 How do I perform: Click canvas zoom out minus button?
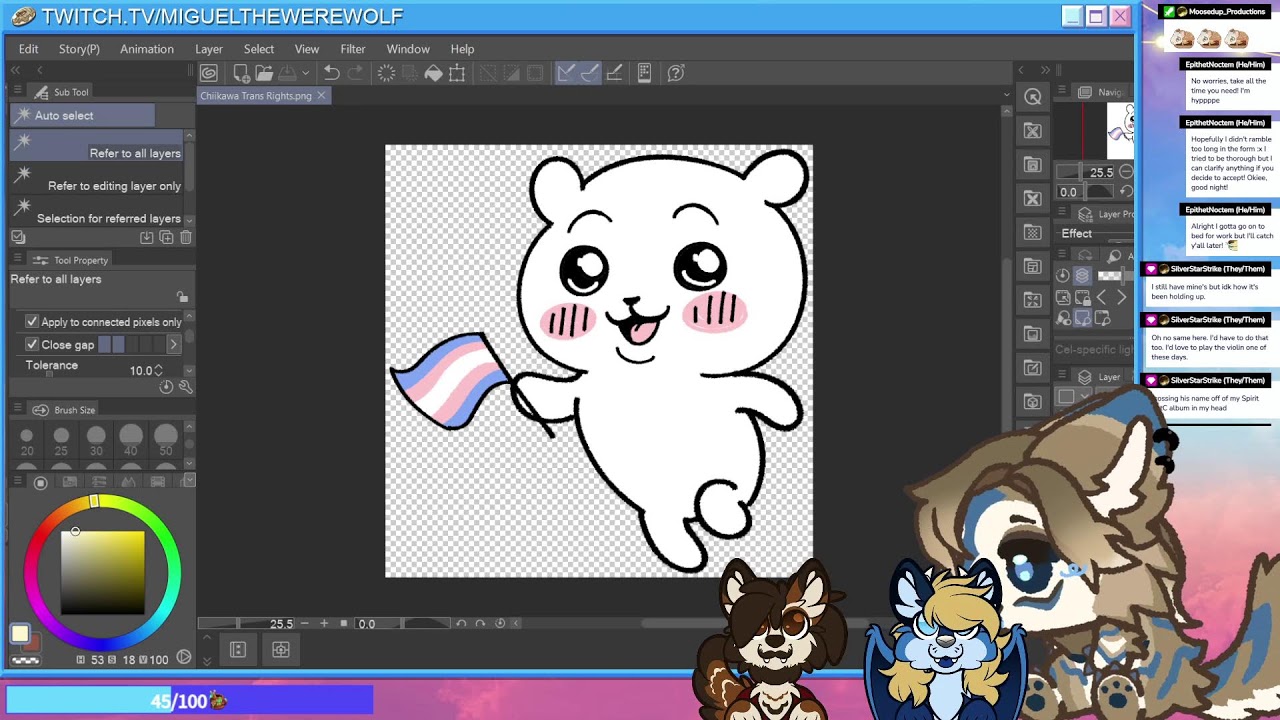coord(306,623)
